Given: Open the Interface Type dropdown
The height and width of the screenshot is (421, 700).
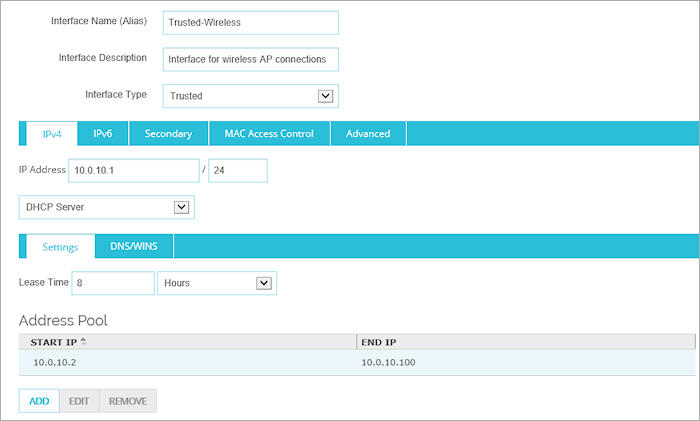Looking at the screenshot, I should [x=250, y=96].
